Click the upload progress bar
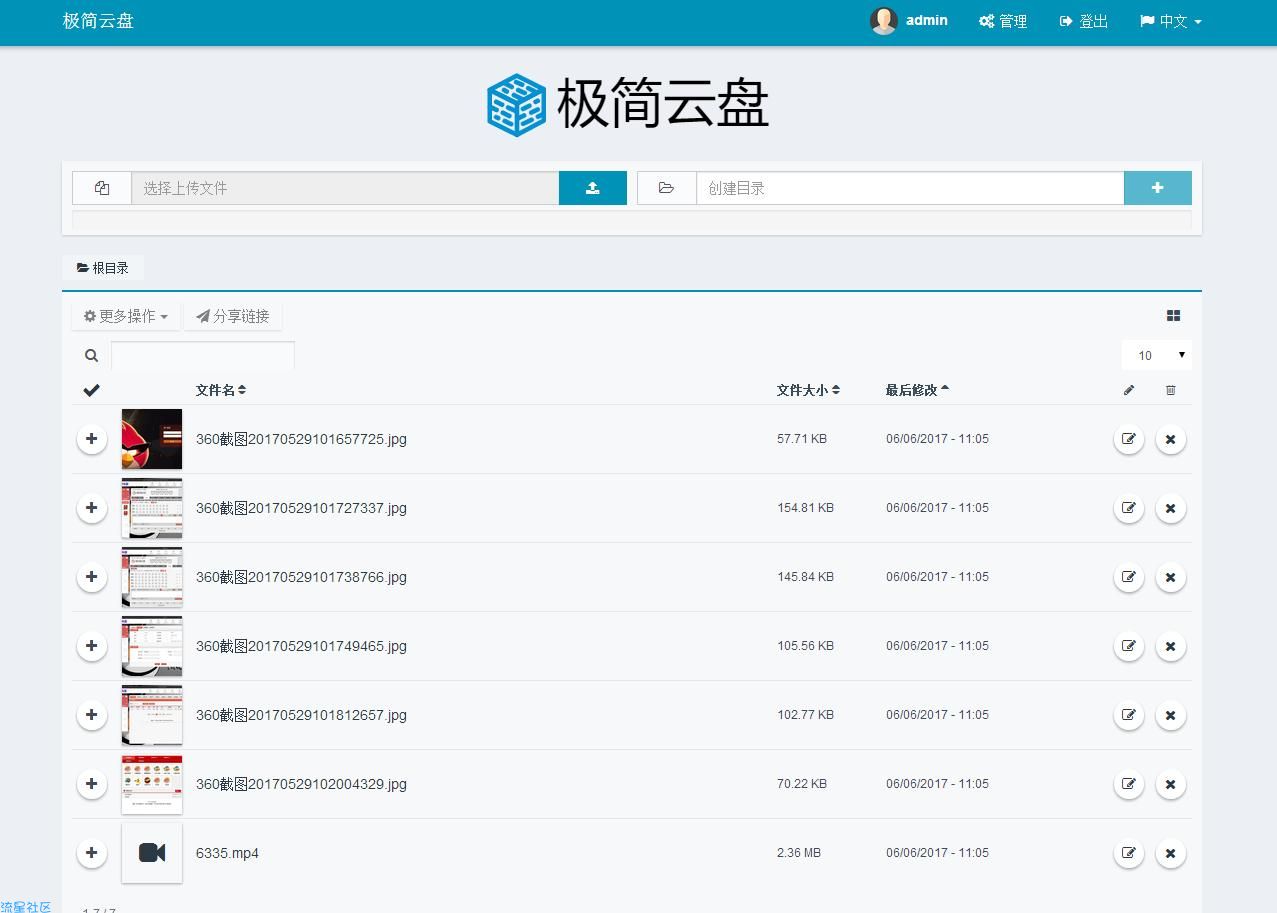Image resolution: width=1277 pixels, height=913 pixels. coord(632,220)
